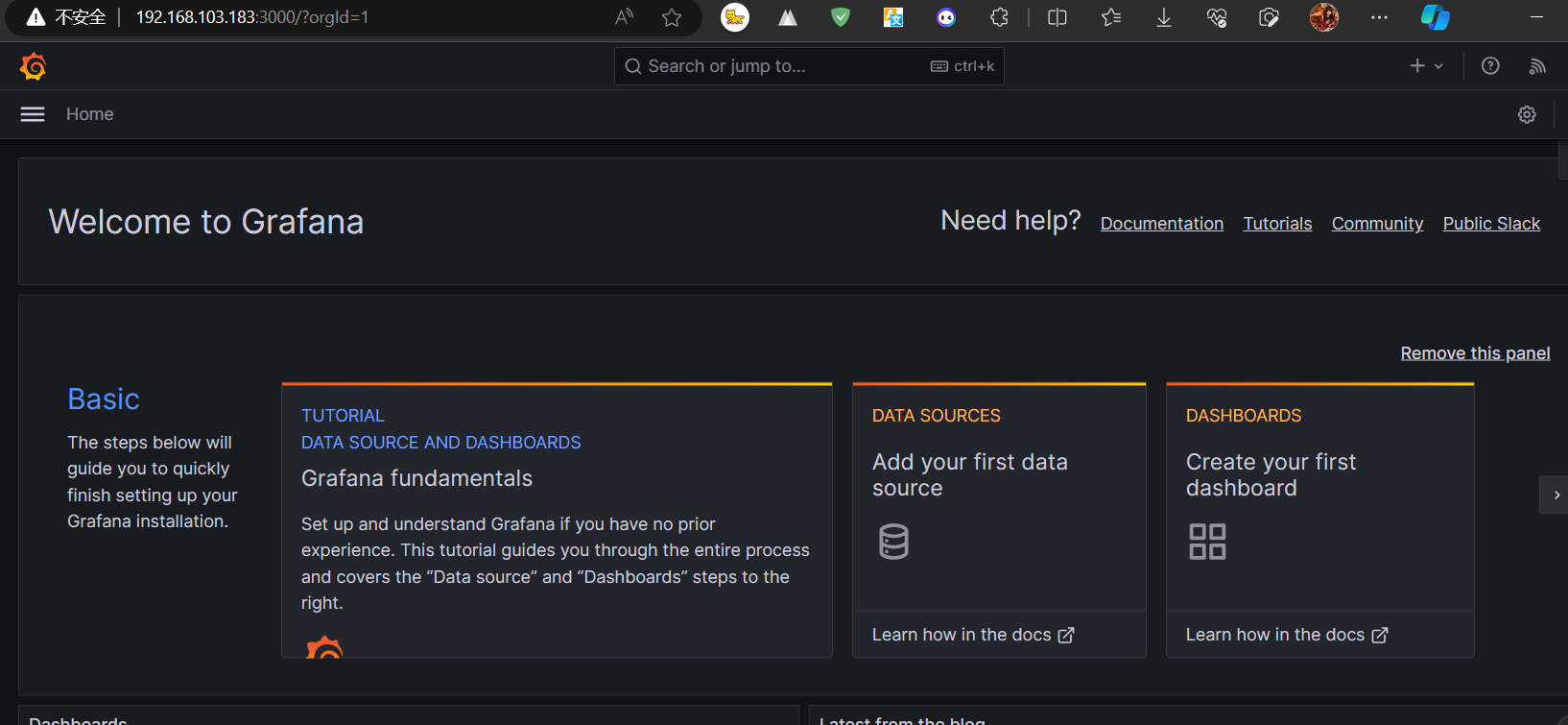Click the Welcome to Grafana title

click(206, 222)
